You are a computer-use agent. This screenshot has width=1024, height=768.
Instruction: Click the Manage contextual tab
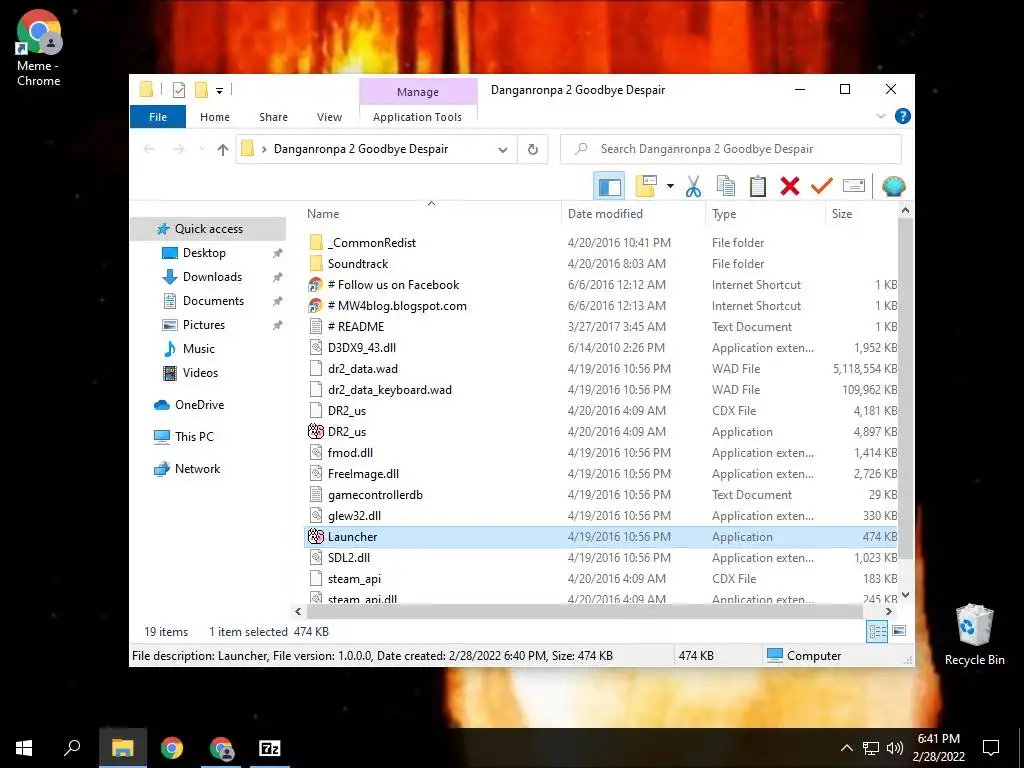coord(418,92)
